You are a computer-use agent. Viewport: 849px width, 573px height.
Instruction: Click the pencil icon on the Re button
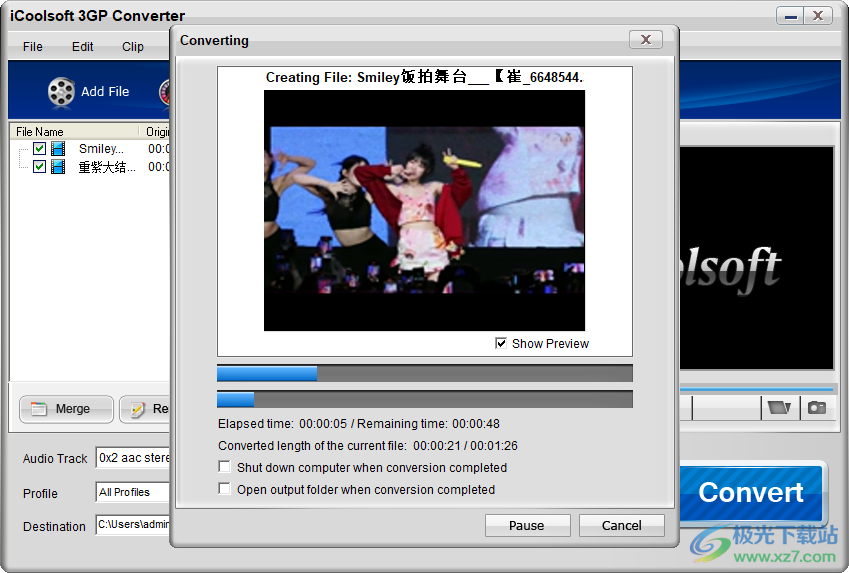tap(138, 409)
